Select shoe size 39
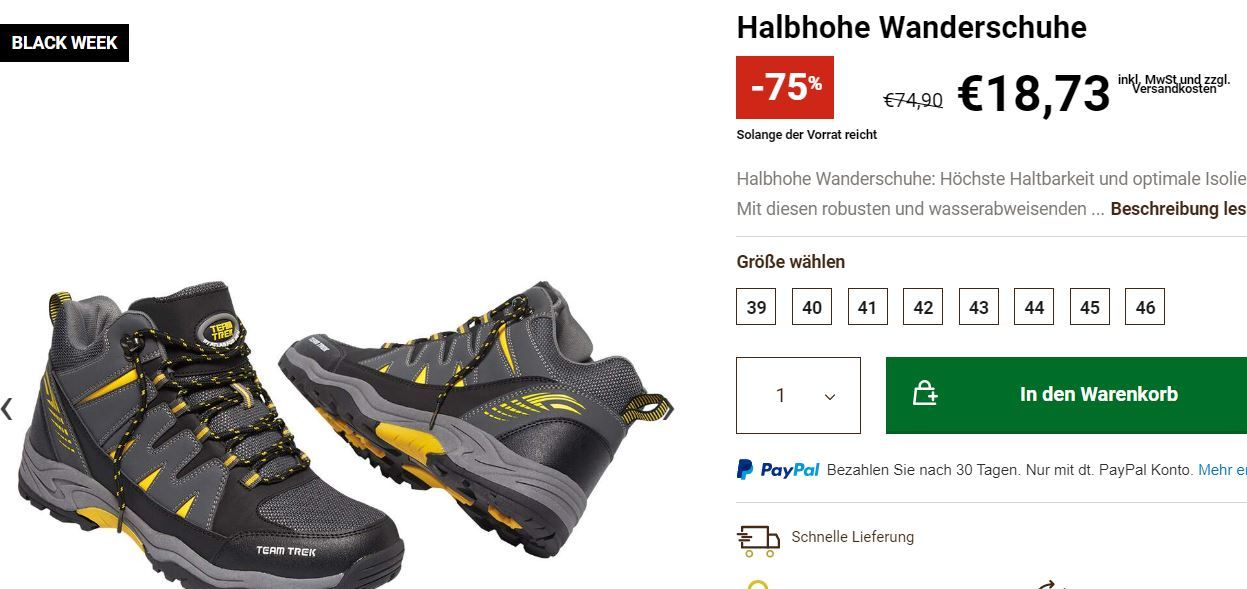This screenshot has width=1247, height=589. (757, 307)
